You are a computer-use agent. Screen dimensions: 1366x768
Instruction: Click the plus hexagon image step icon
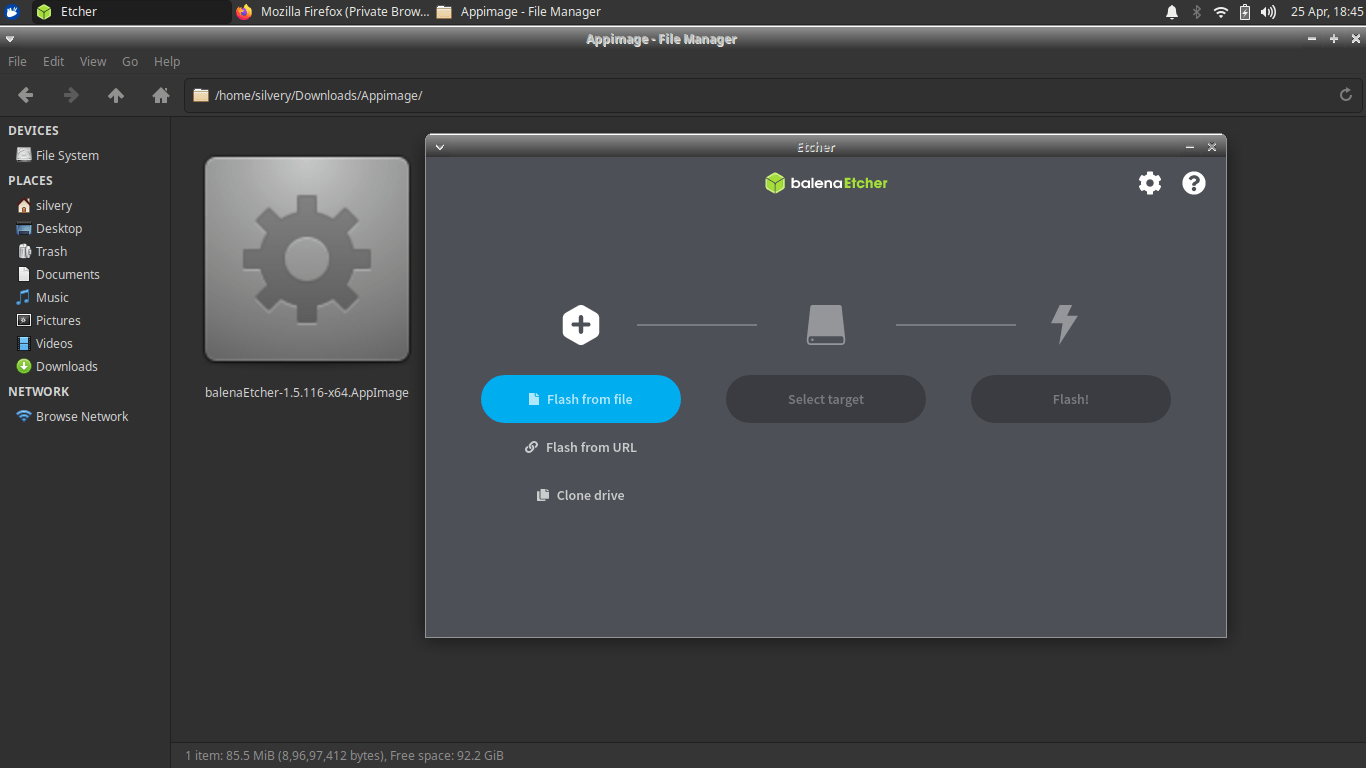[581, 325]
